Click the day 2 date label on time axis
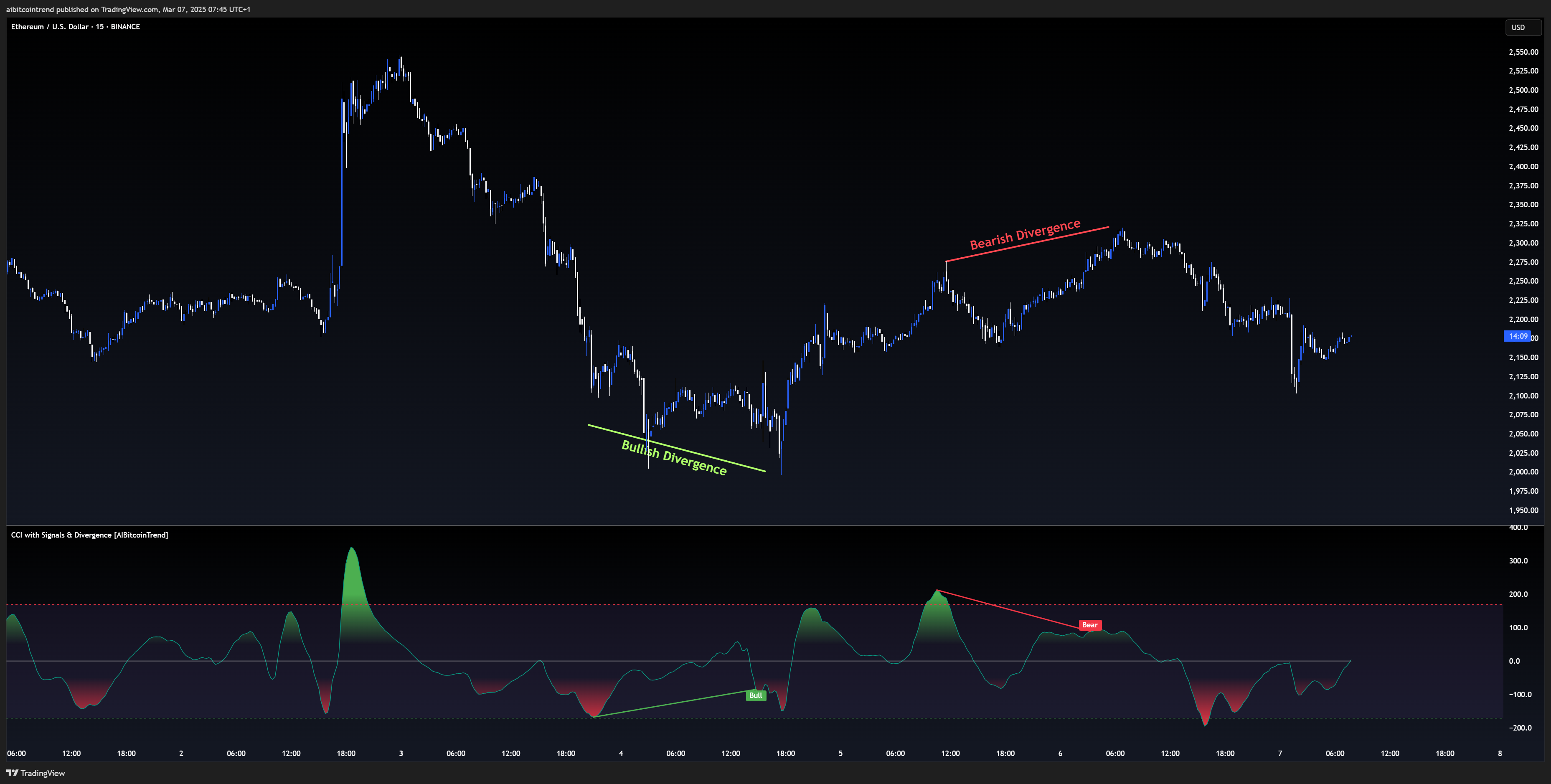Screen dimensions: 1551x784 click(x=181, y=753)
